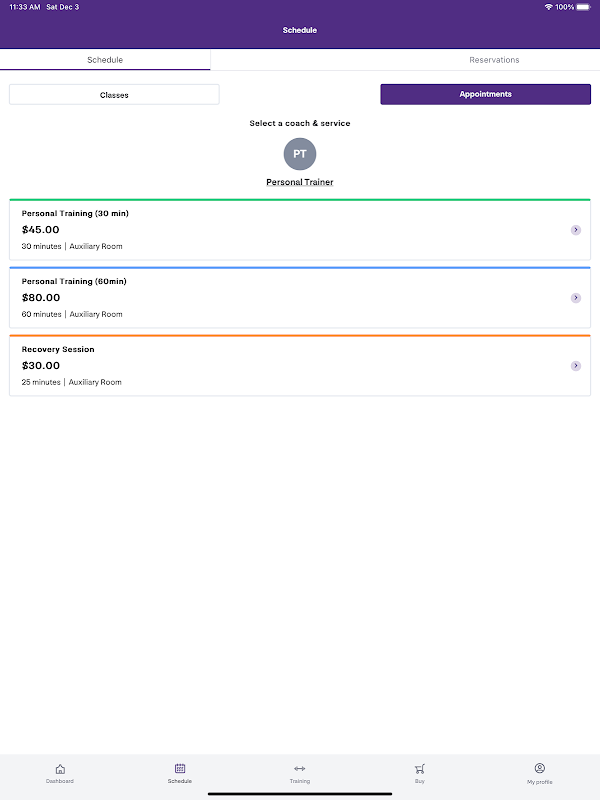Expand the Recovery Session chevron
Viewport: 600px width, 800px height.
click(576, 366)
